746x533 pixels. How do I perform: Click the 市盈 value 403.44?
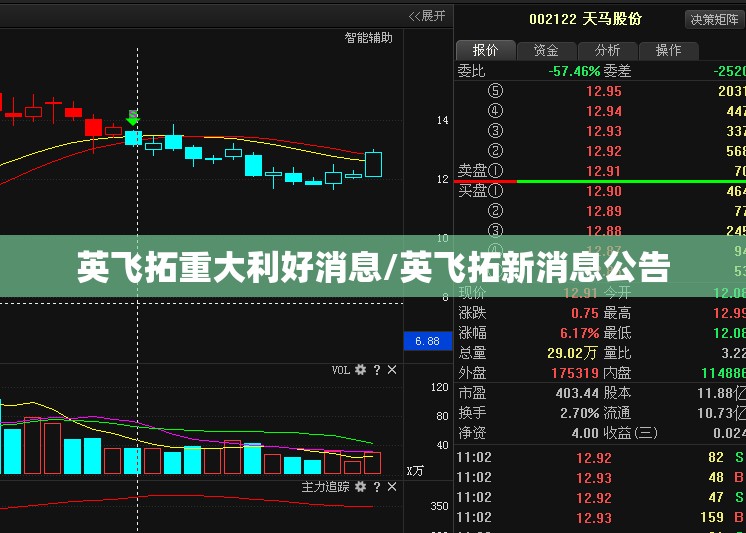point(577,393)
